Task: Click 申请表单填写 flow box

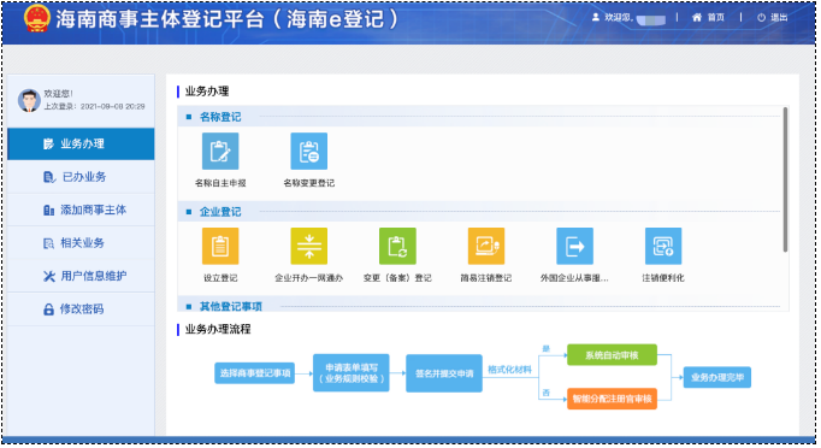Action: click(351, 373)
